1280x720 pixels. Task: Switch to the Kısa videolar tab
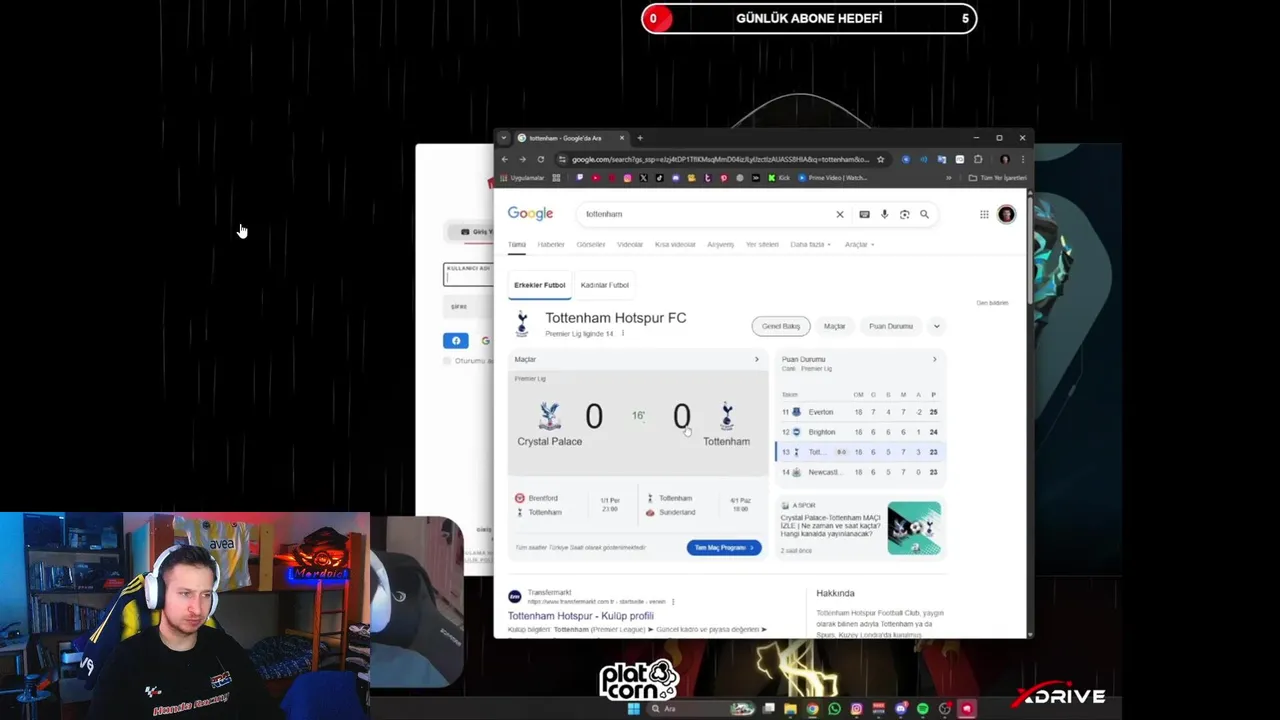click(675, 244)
